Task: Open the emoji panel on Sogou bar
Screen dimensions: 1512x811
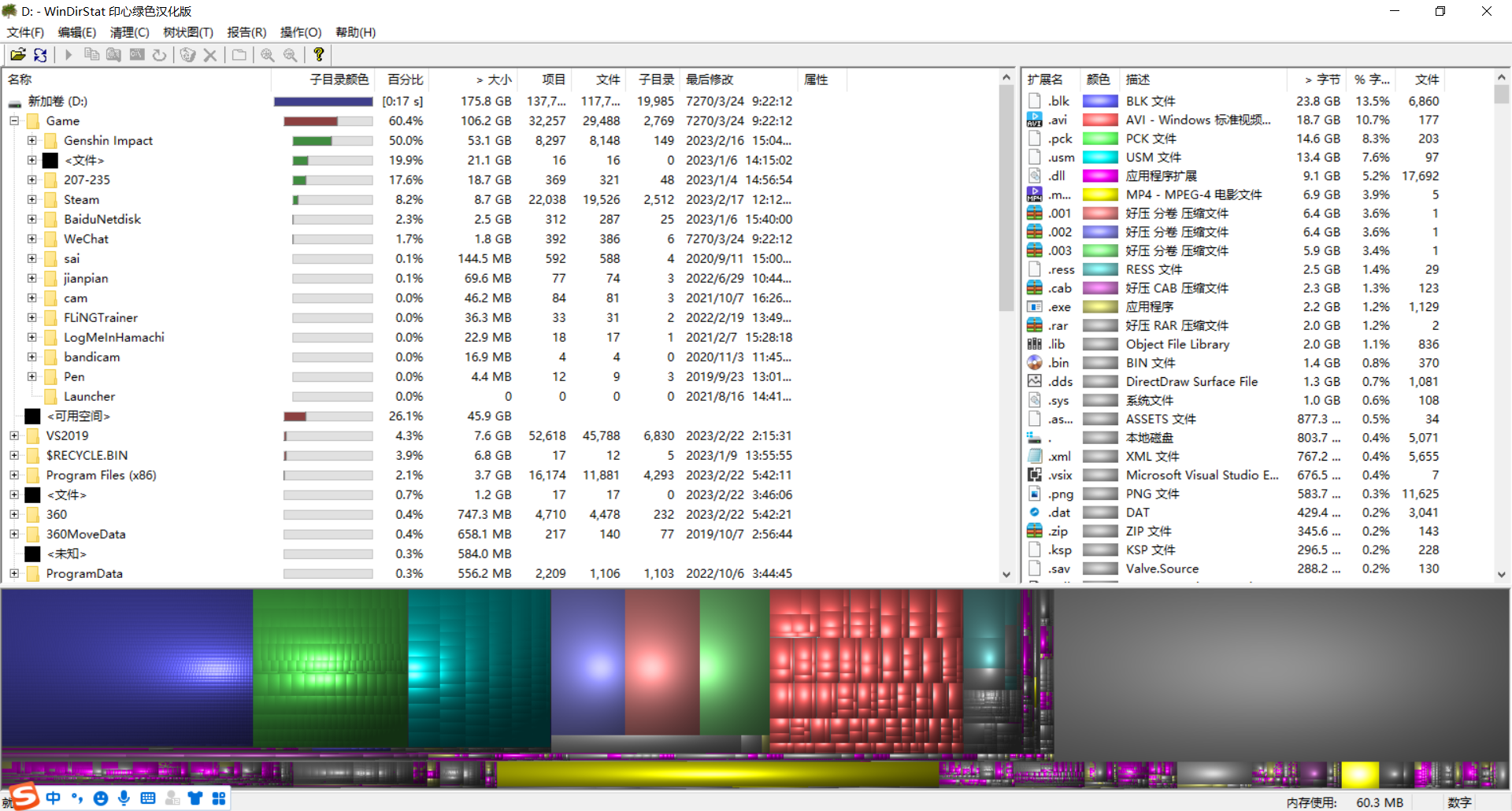Action: click(x=100, y=798)
